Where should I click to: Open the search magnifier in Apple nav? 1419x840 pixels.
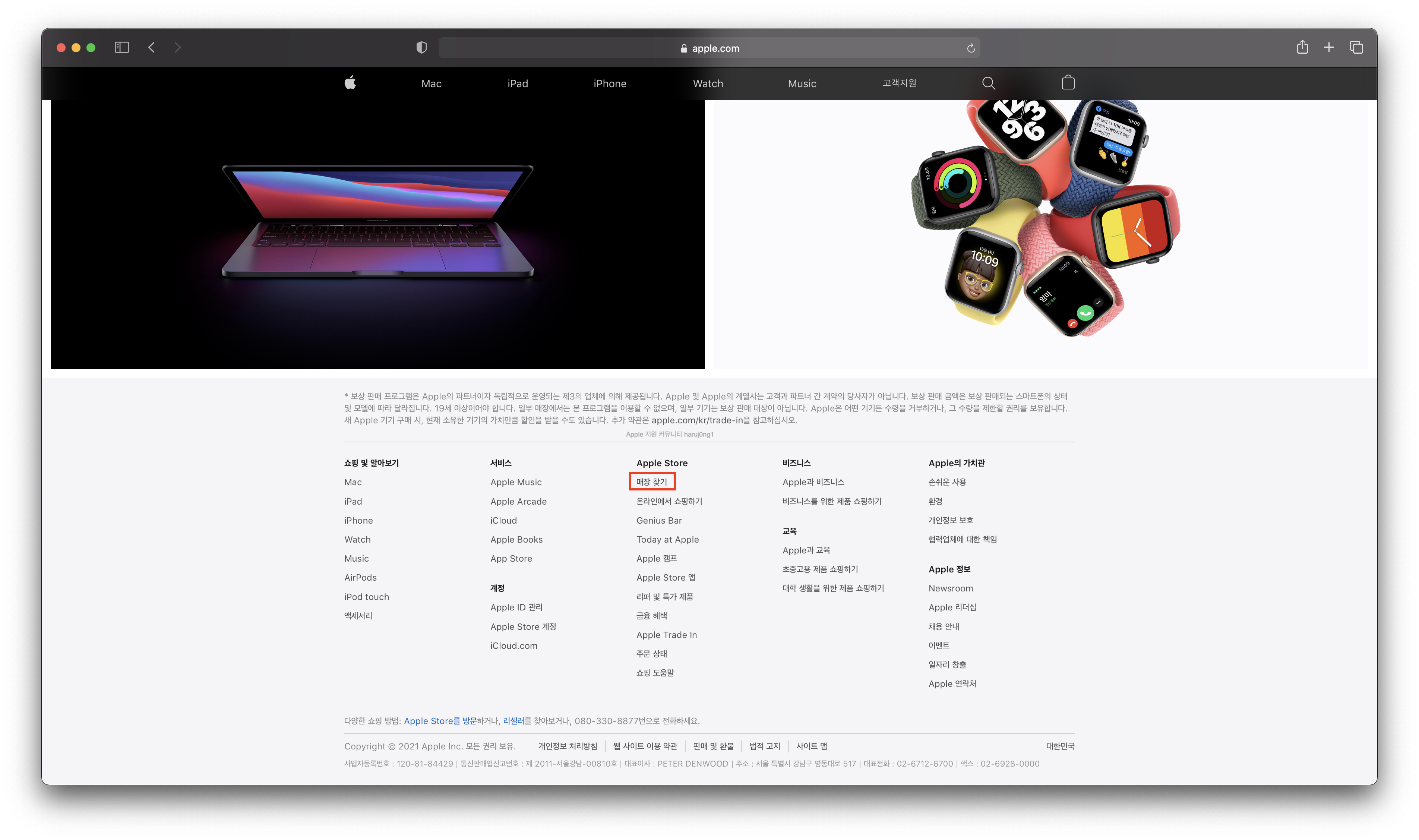[988, 83]
